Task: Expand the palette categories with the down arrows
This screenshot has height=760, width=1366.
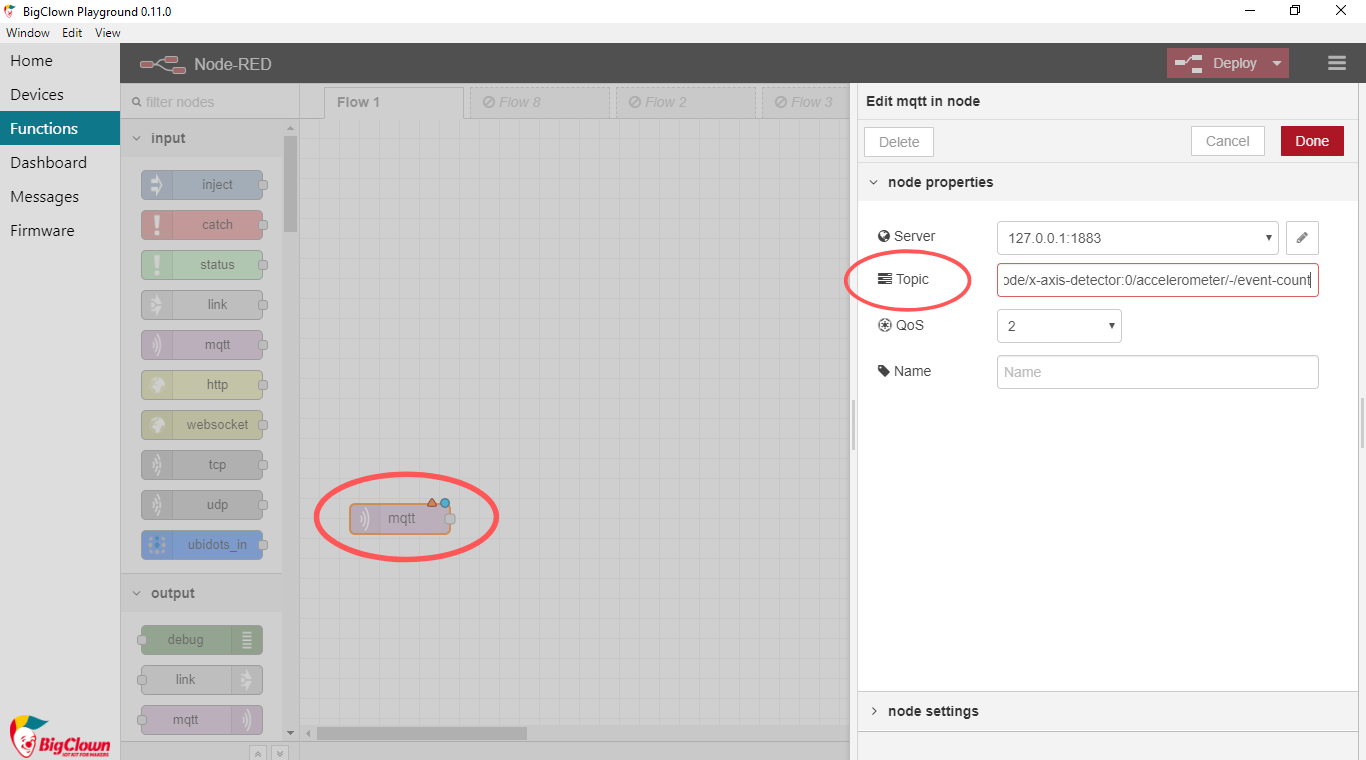Action: coord(280,753)
